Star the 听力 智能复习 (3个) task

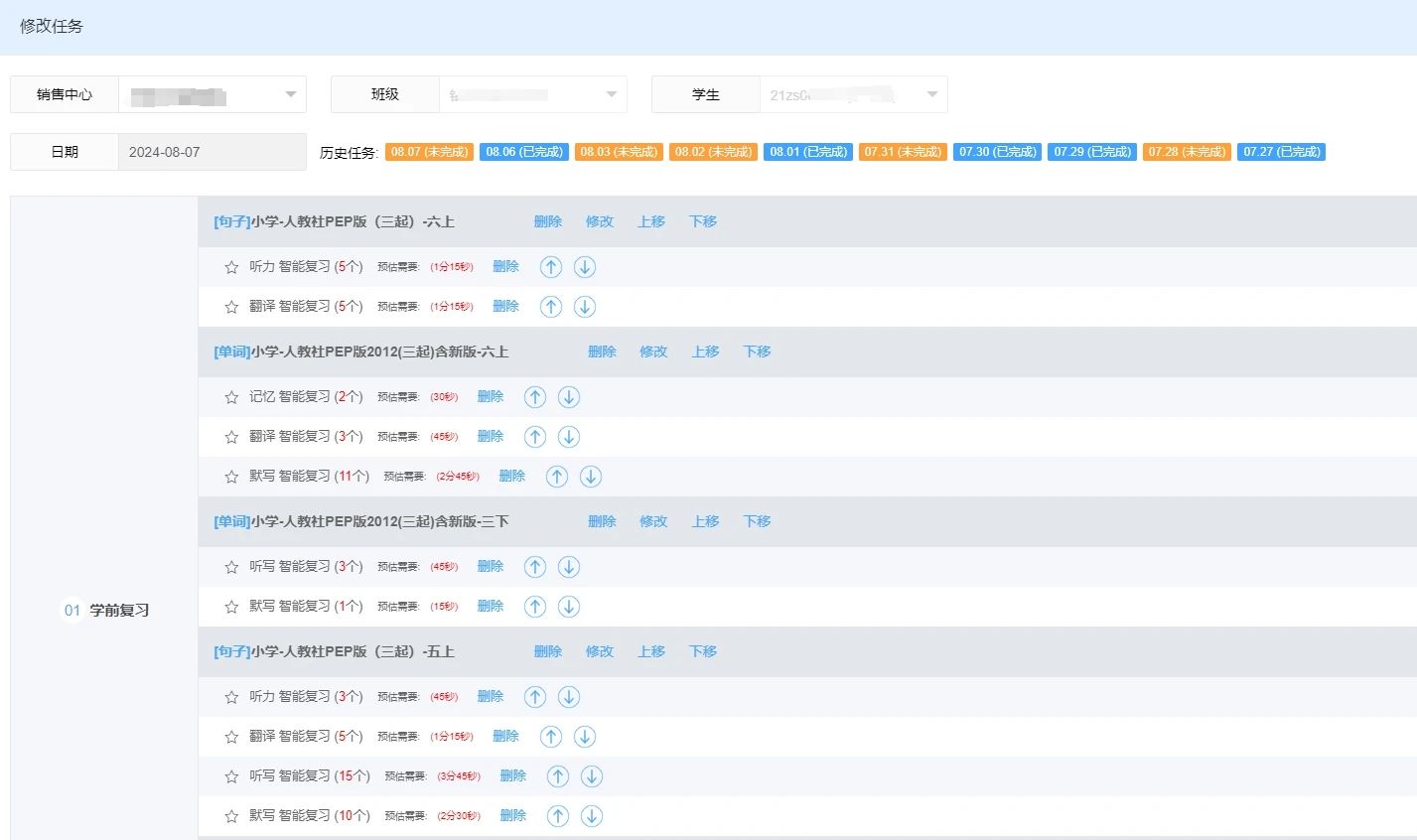point(231,697)
